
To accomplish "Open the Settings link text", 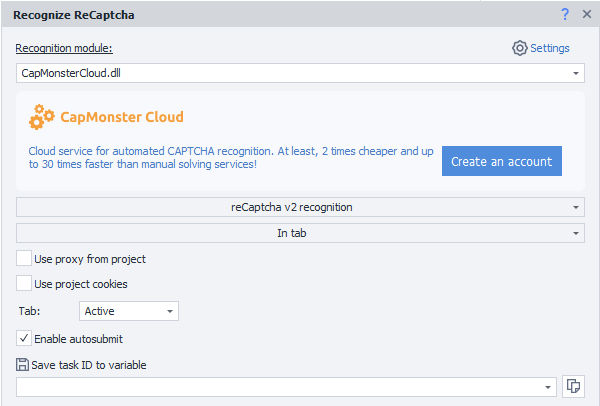I will pyautogui.click(x=549, y=48).
